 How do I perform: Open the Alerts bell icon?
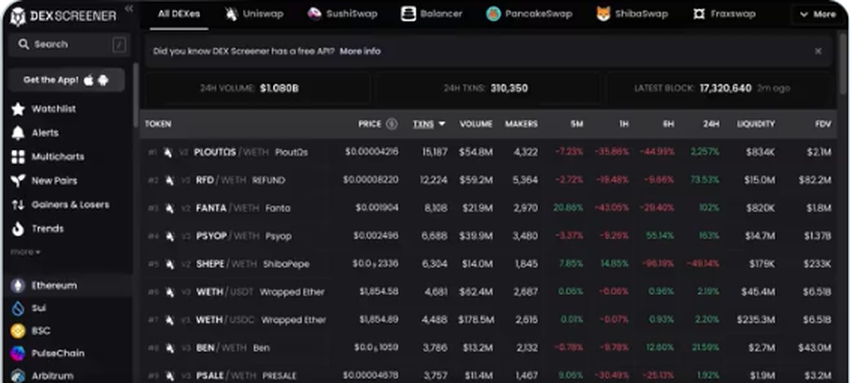coord(18,133)
